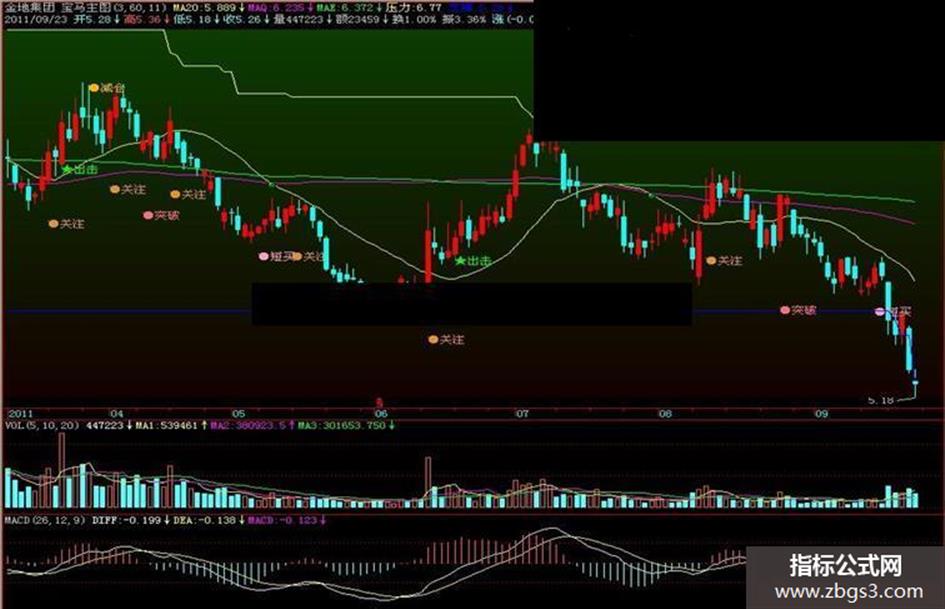The height and width of the screenshot is (609, 945).
Task: Click the 关注 marker in early August
Action: point(724,260)
